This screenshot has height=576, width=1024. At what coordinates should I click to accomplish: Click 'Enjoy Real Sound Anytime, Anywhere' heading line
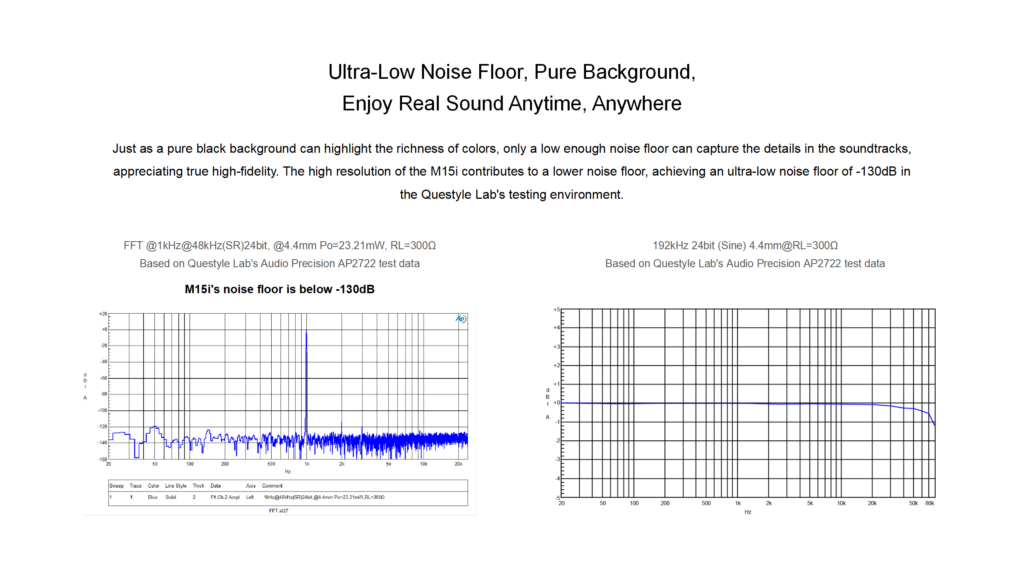511,103
